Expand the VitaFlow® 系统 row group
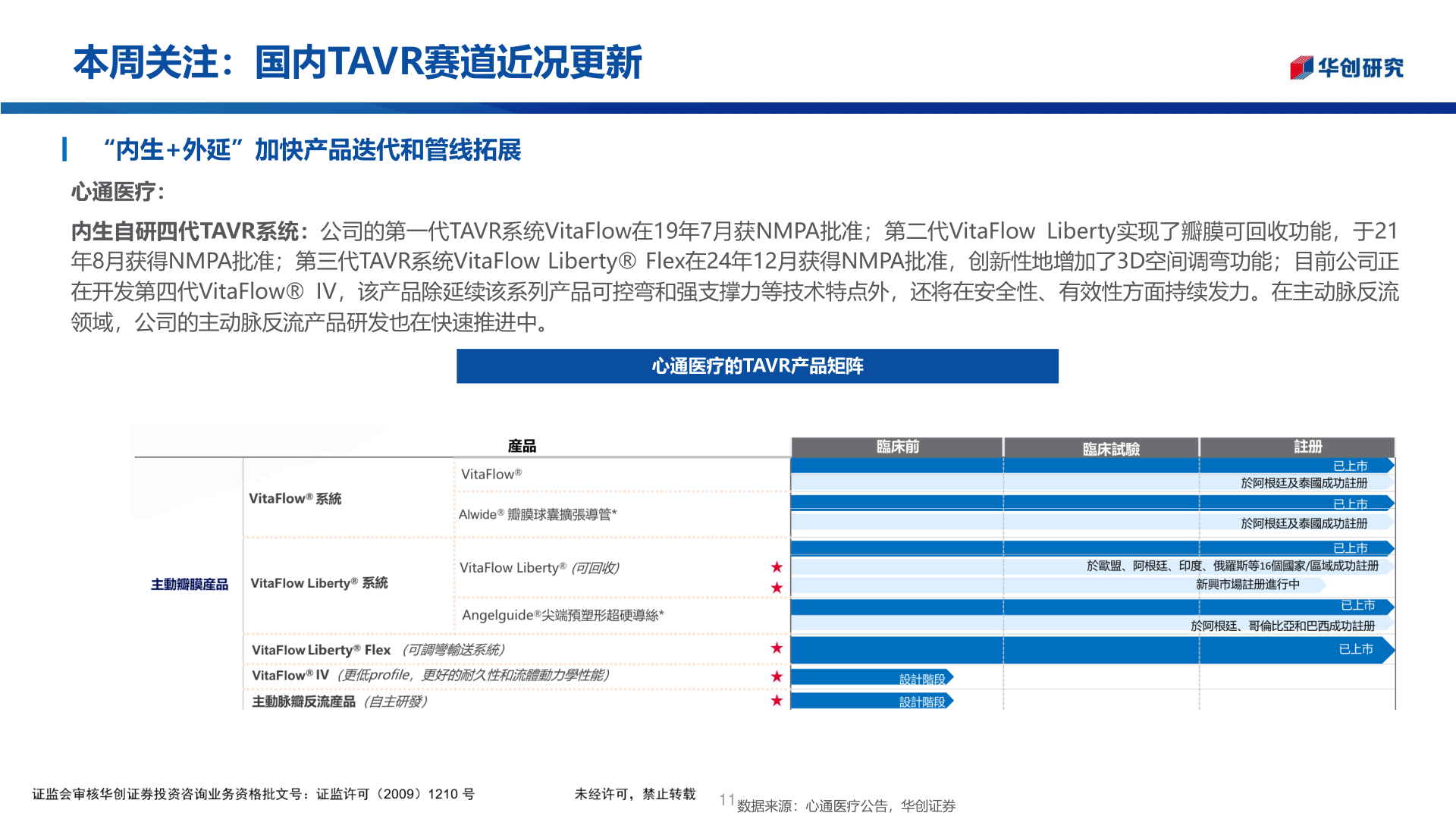 [x=296, y=499]
